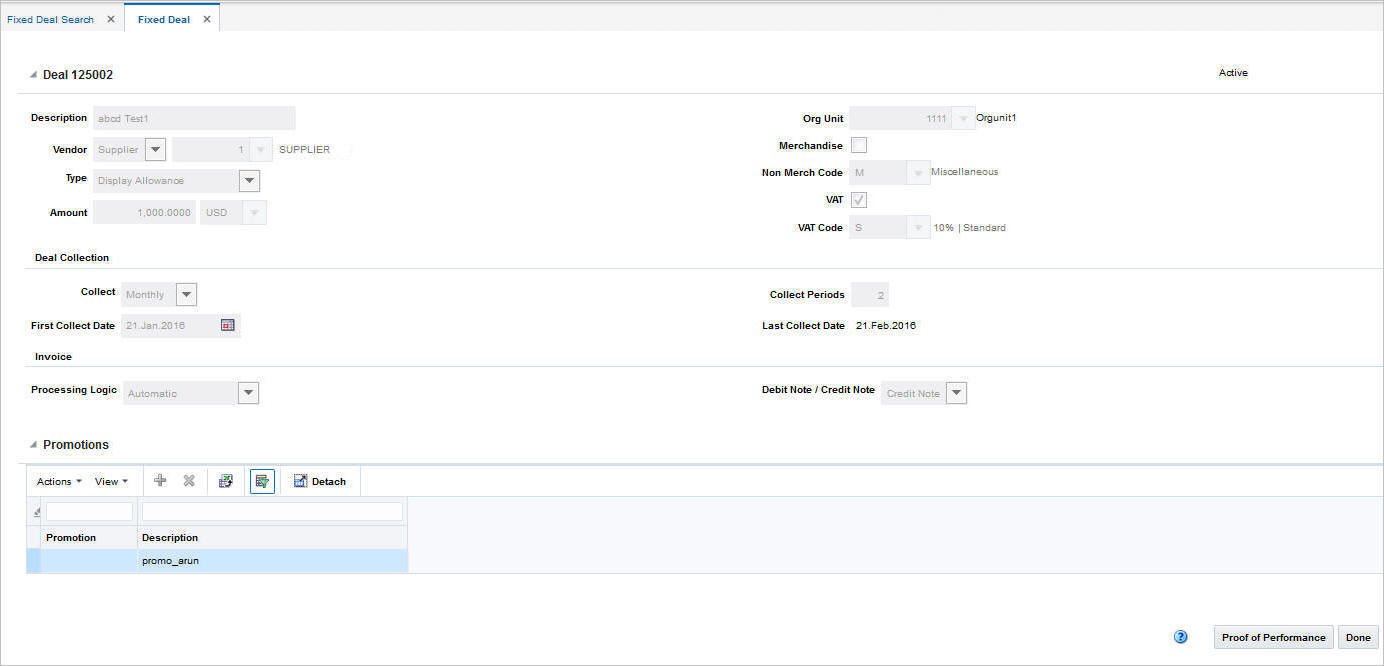Open the Debit Note / Credit Note dropdown

[x=956, y=392]
